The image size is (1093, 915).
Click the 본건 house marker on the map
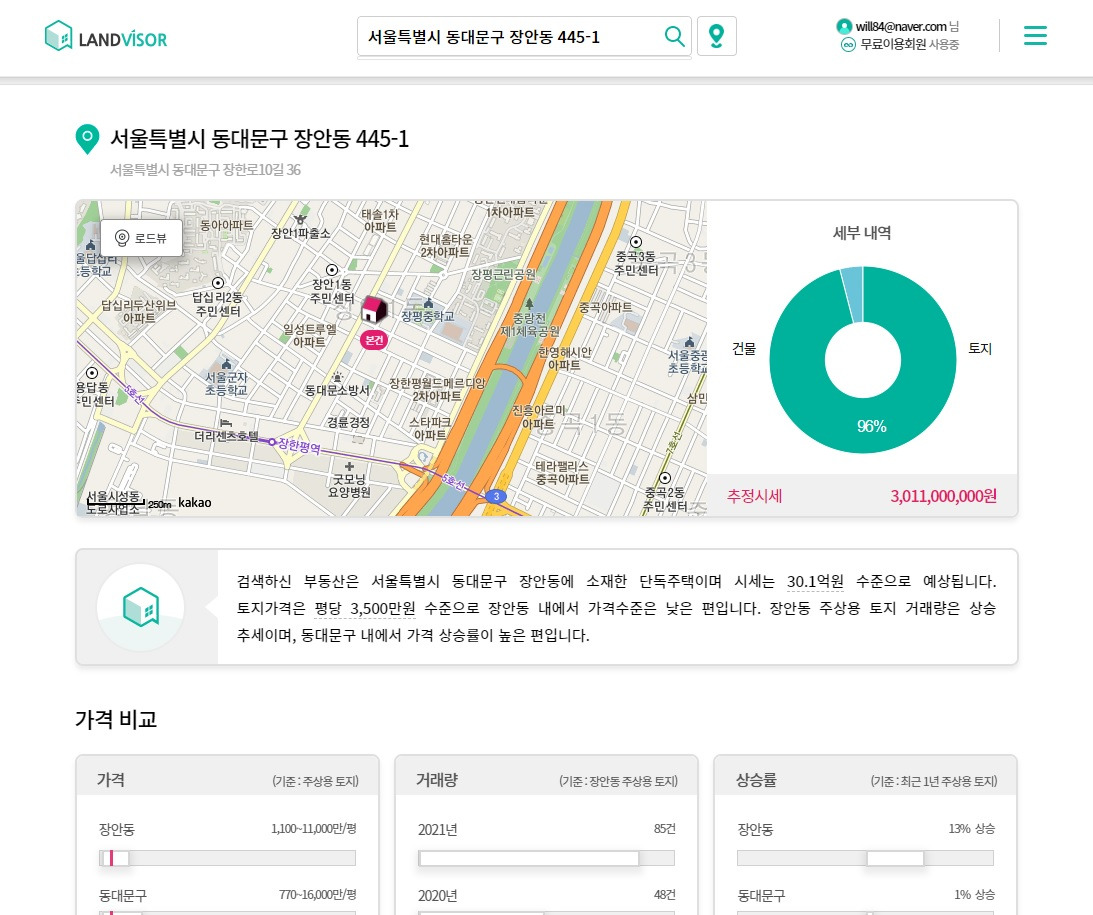point(374,310)
